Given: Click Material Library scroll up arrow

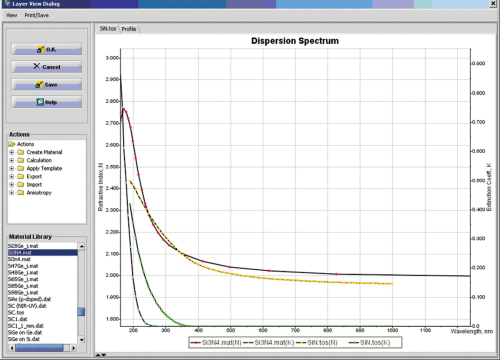Looking at the screenshot, I should point(81,246).
